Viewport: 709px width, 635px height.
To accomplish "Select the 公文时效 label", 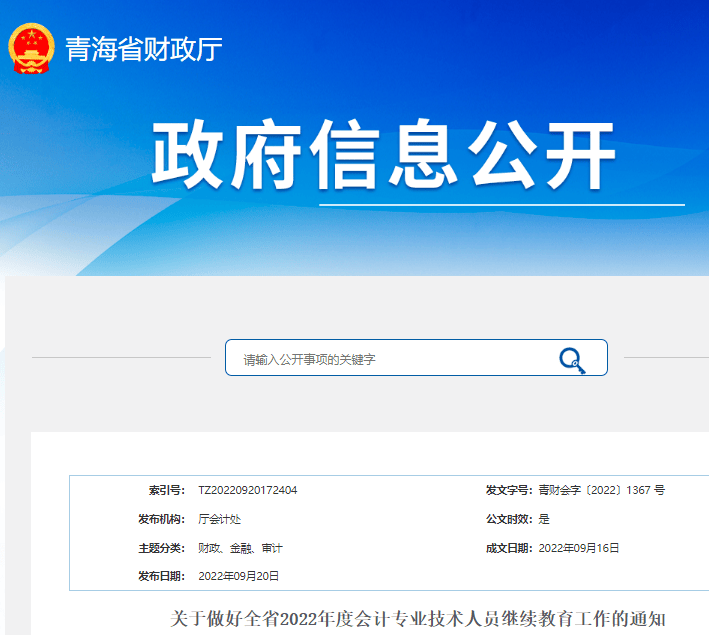I will tap(509, 519).
